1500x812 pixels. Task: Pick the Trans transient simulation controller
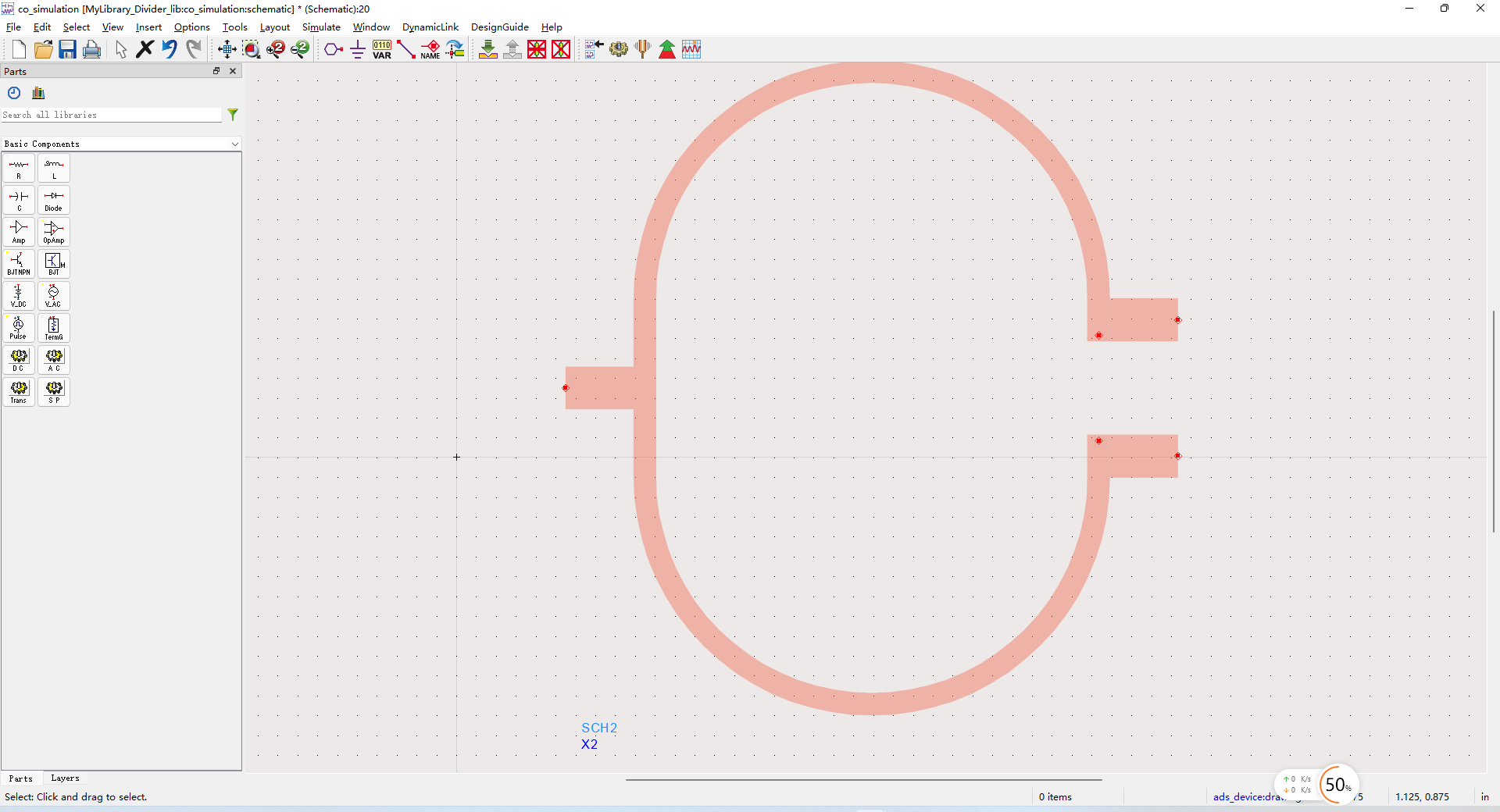[x=19, y=393]
